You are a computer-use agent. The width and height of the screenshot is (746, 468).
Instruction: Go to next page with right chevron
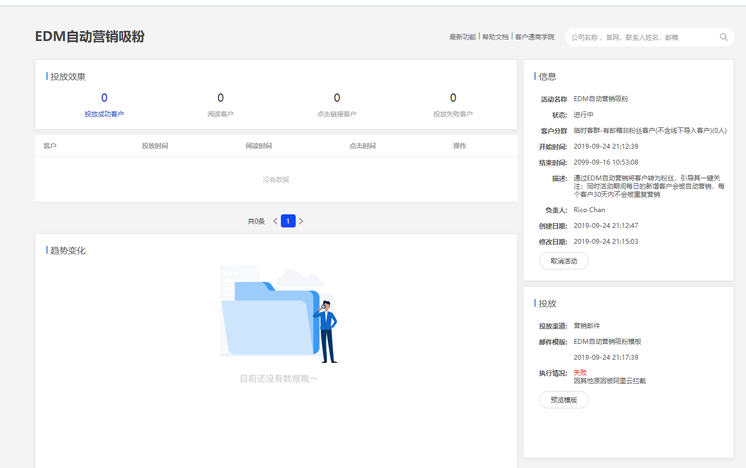coord(301,221)
